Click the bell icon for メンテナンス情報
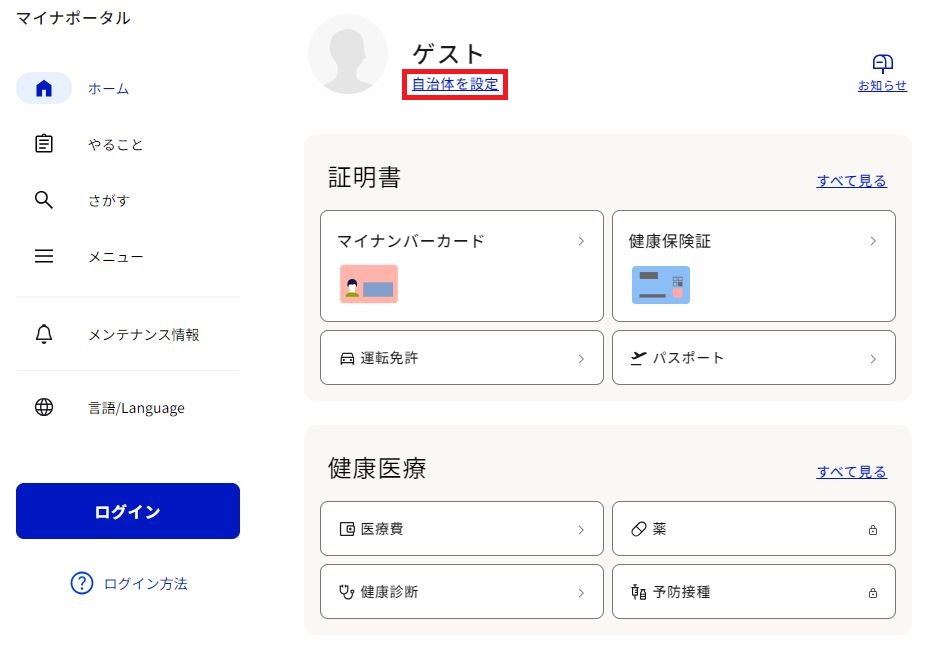The image size is (938, 654). pyautogui.click(x=44, y=334)
